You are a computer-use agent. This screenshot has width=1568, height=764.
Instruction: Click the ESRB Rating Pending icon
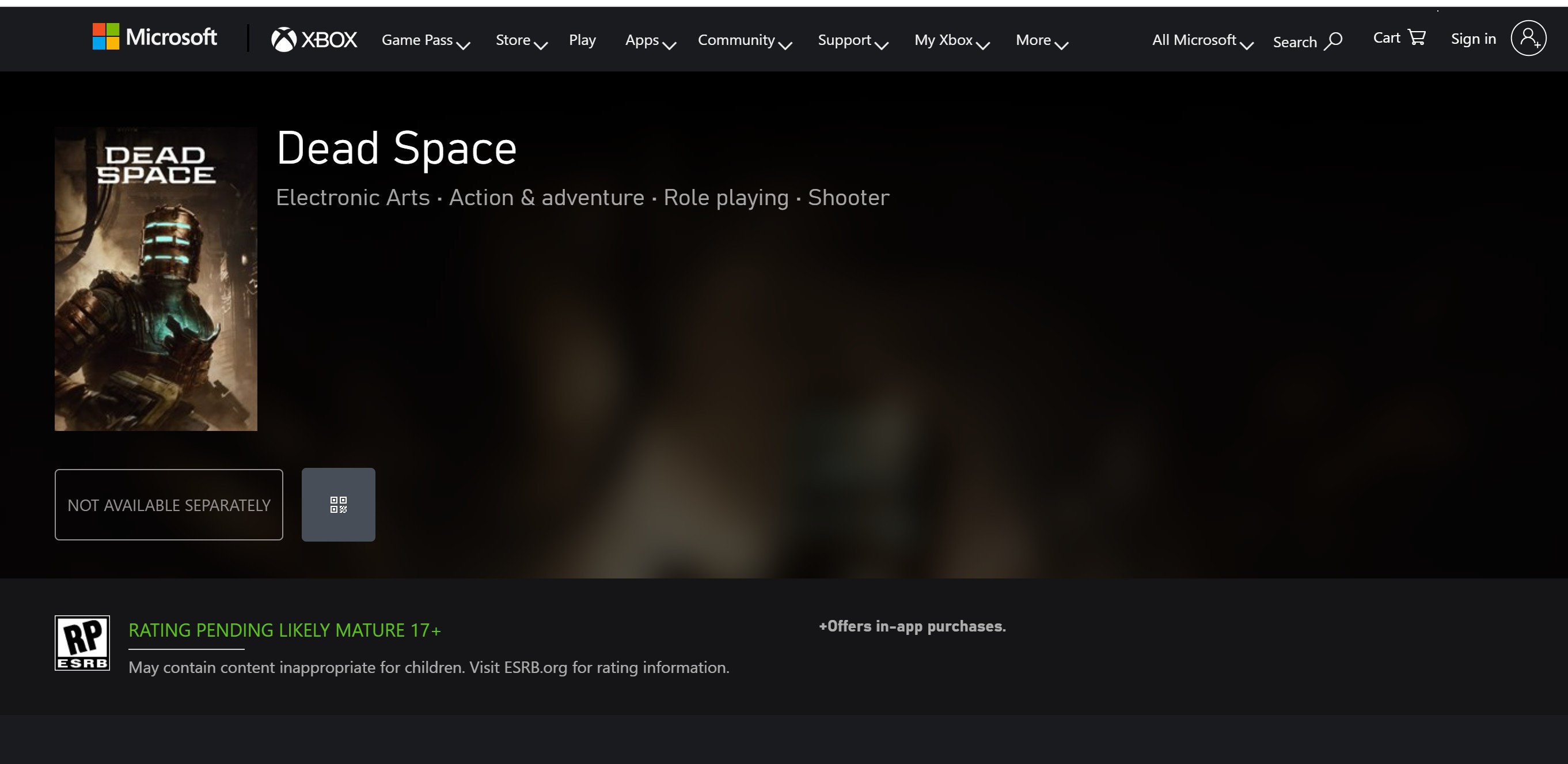83,642
